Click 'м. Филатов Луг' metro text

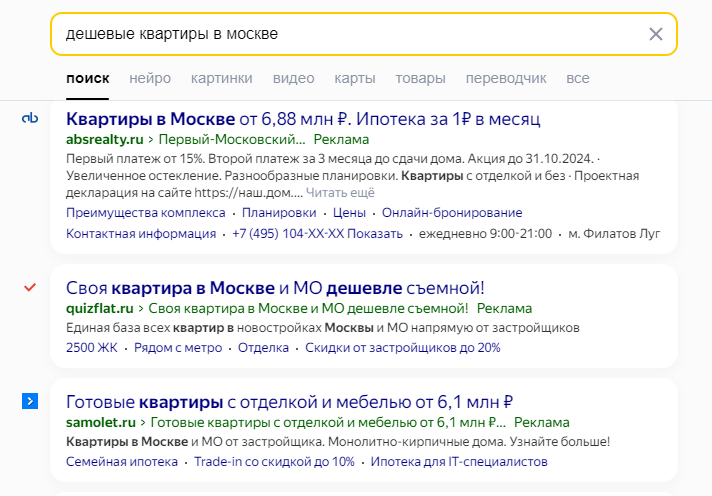point(614,233)
